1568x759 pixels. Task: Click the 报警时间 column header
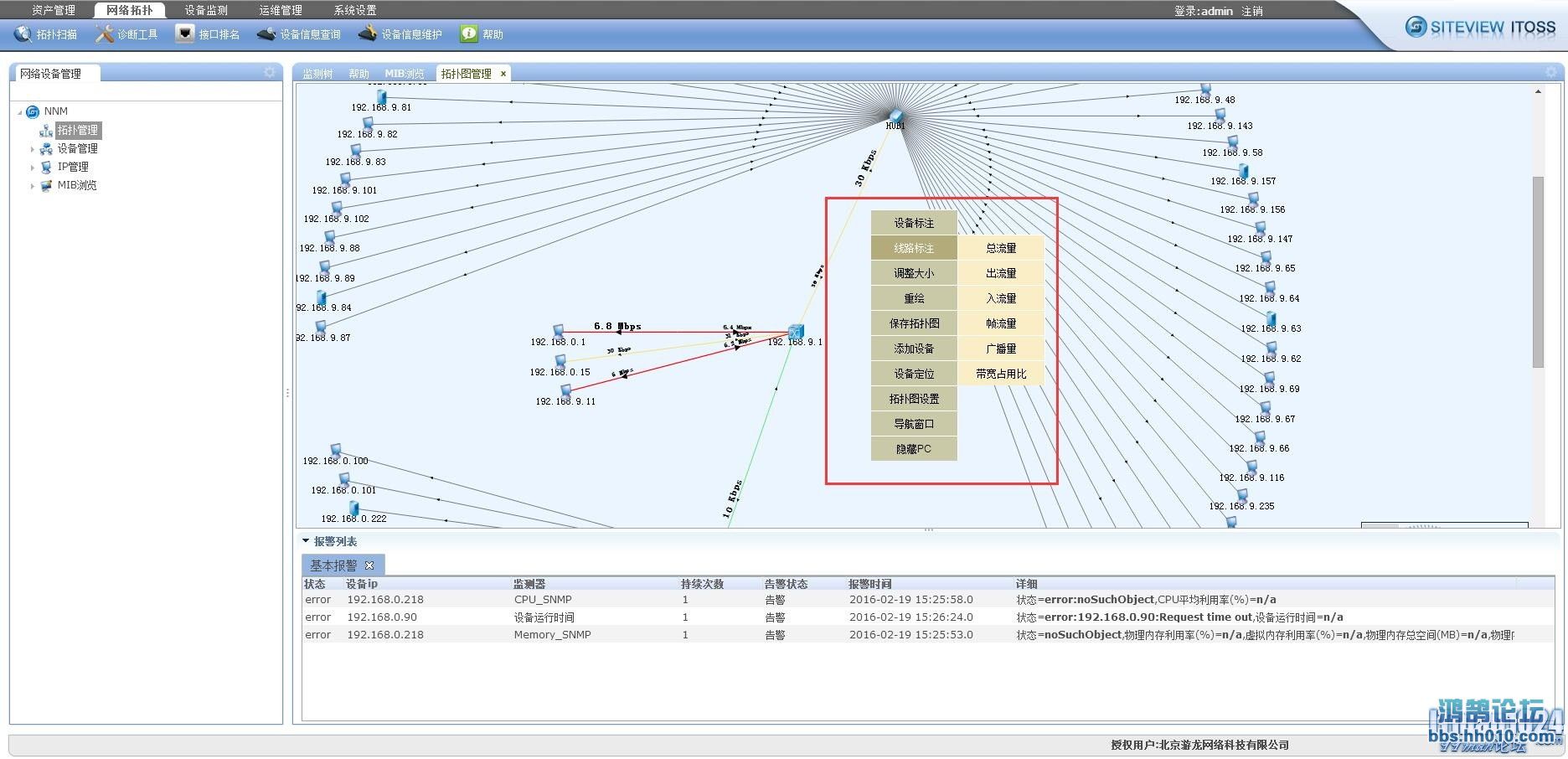tap(870, 584)
